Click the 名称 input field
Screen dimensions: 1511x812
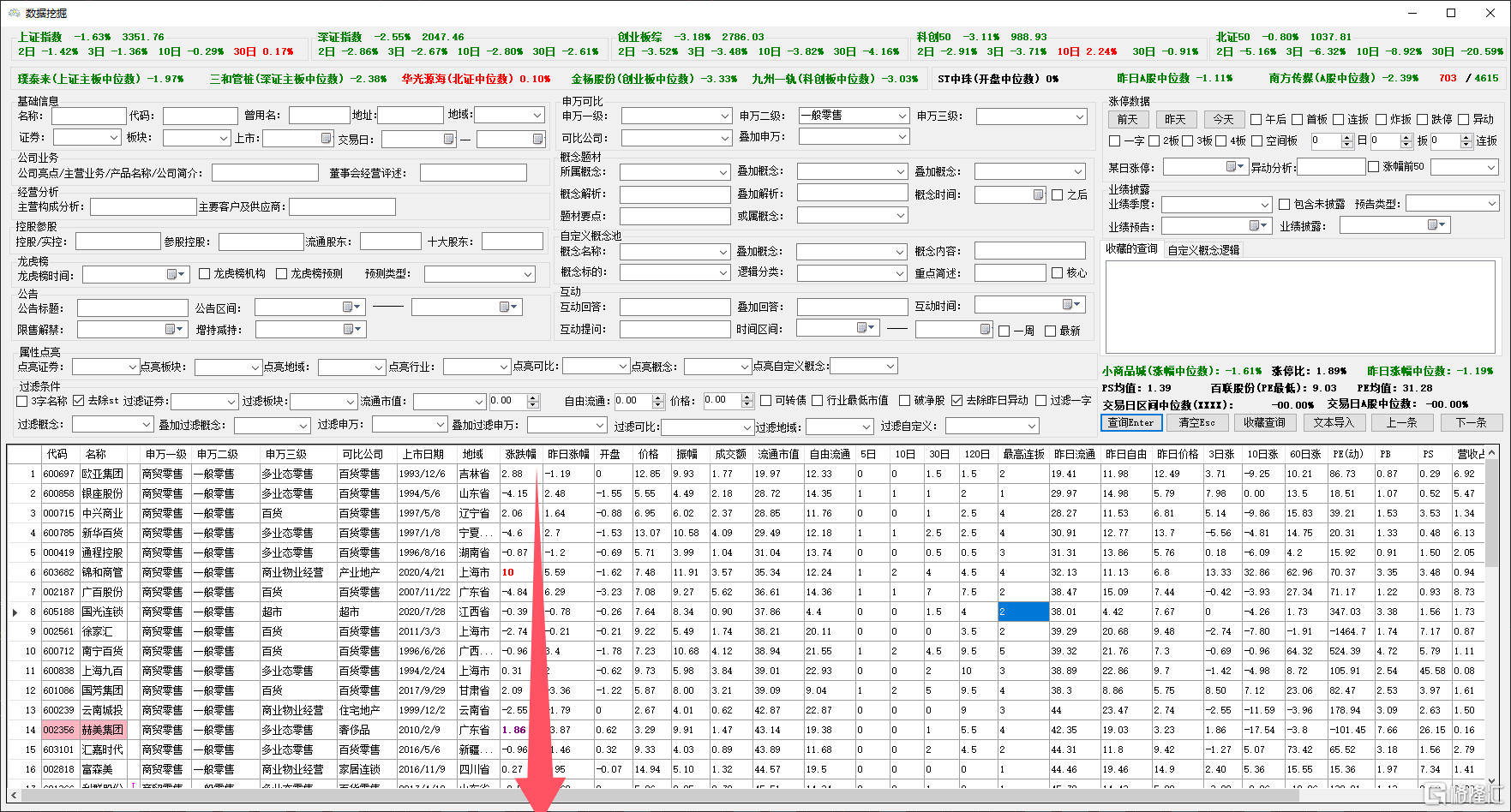pyautogui.click(x=89, y=116)
